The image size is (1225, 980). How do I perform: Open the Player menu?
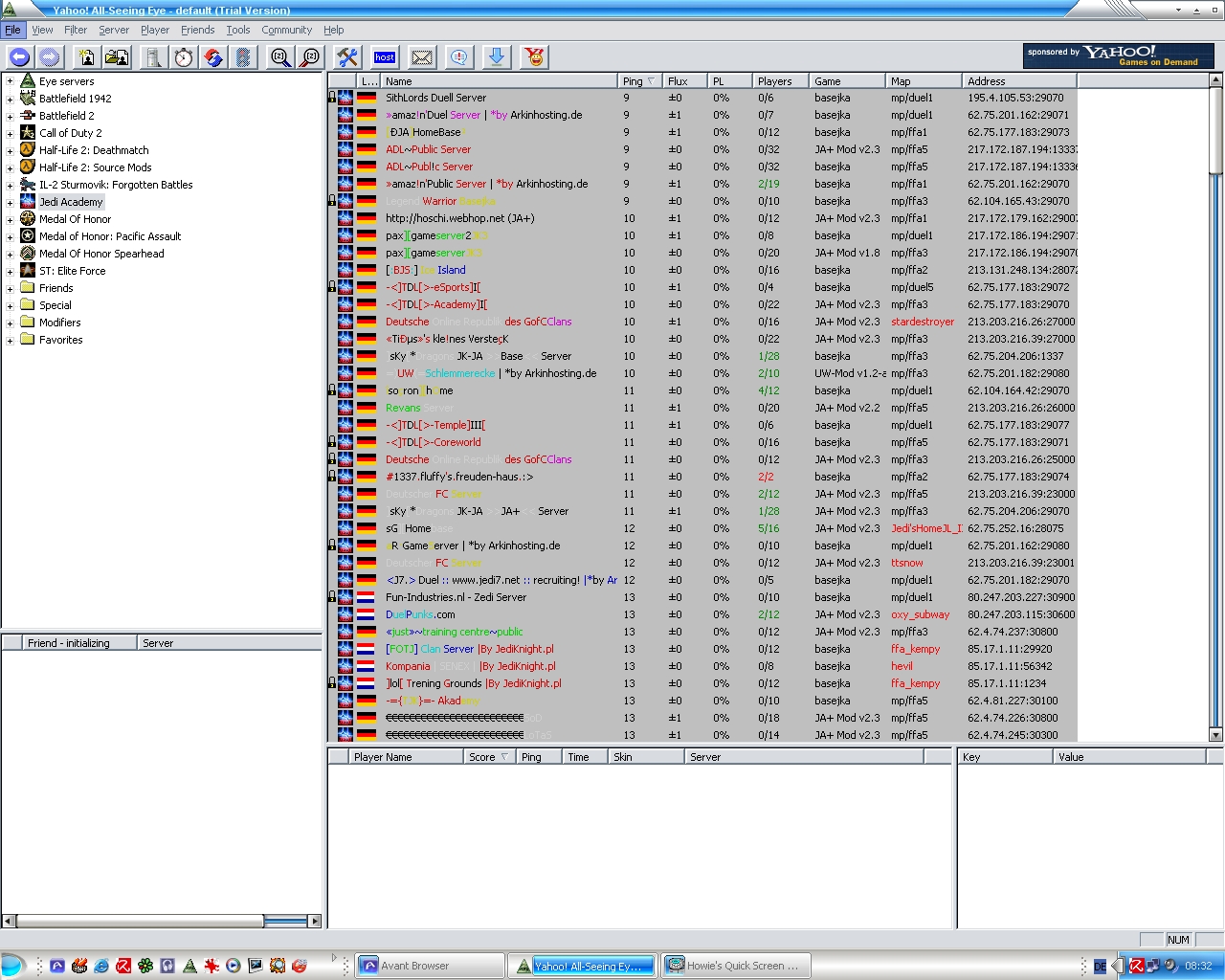point(155,30)
